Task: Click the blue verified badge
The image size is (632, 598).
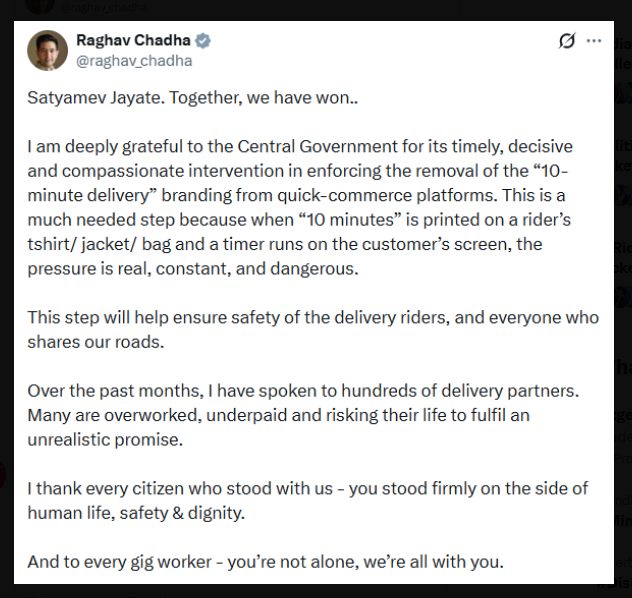Action: pyautogui.click(x=203, y=41)
